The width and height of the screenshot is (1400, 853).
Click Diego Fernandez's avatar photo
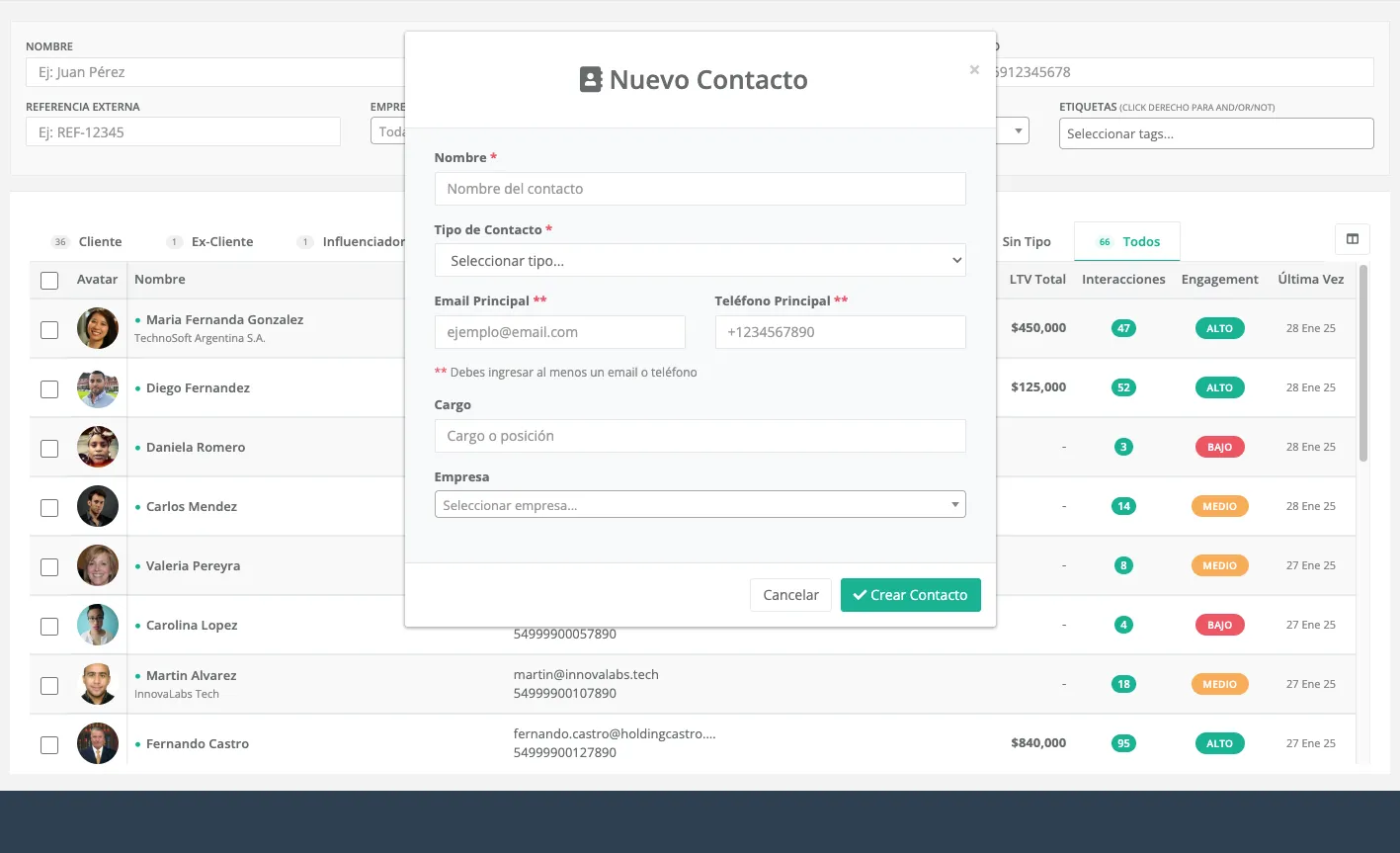coord(98,387)
